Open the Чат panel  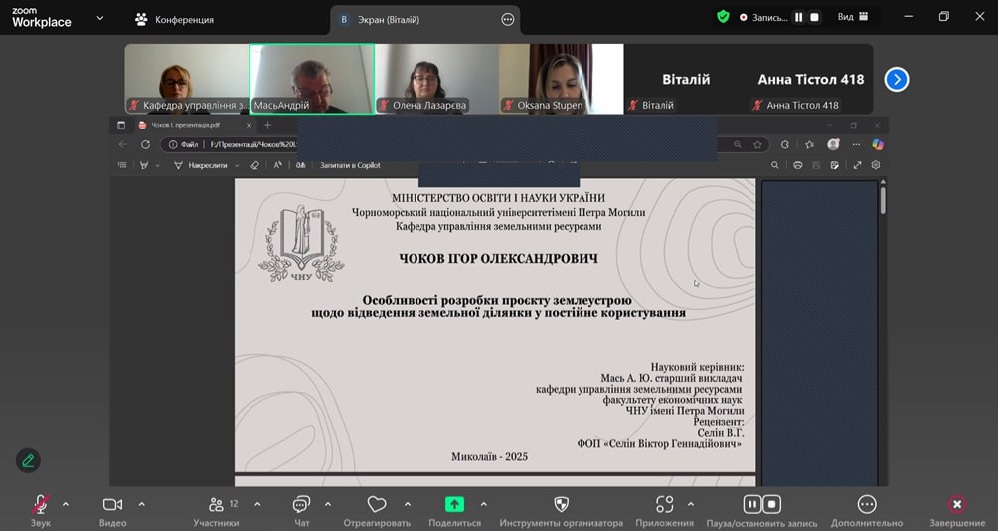click(x=301, y=511)
